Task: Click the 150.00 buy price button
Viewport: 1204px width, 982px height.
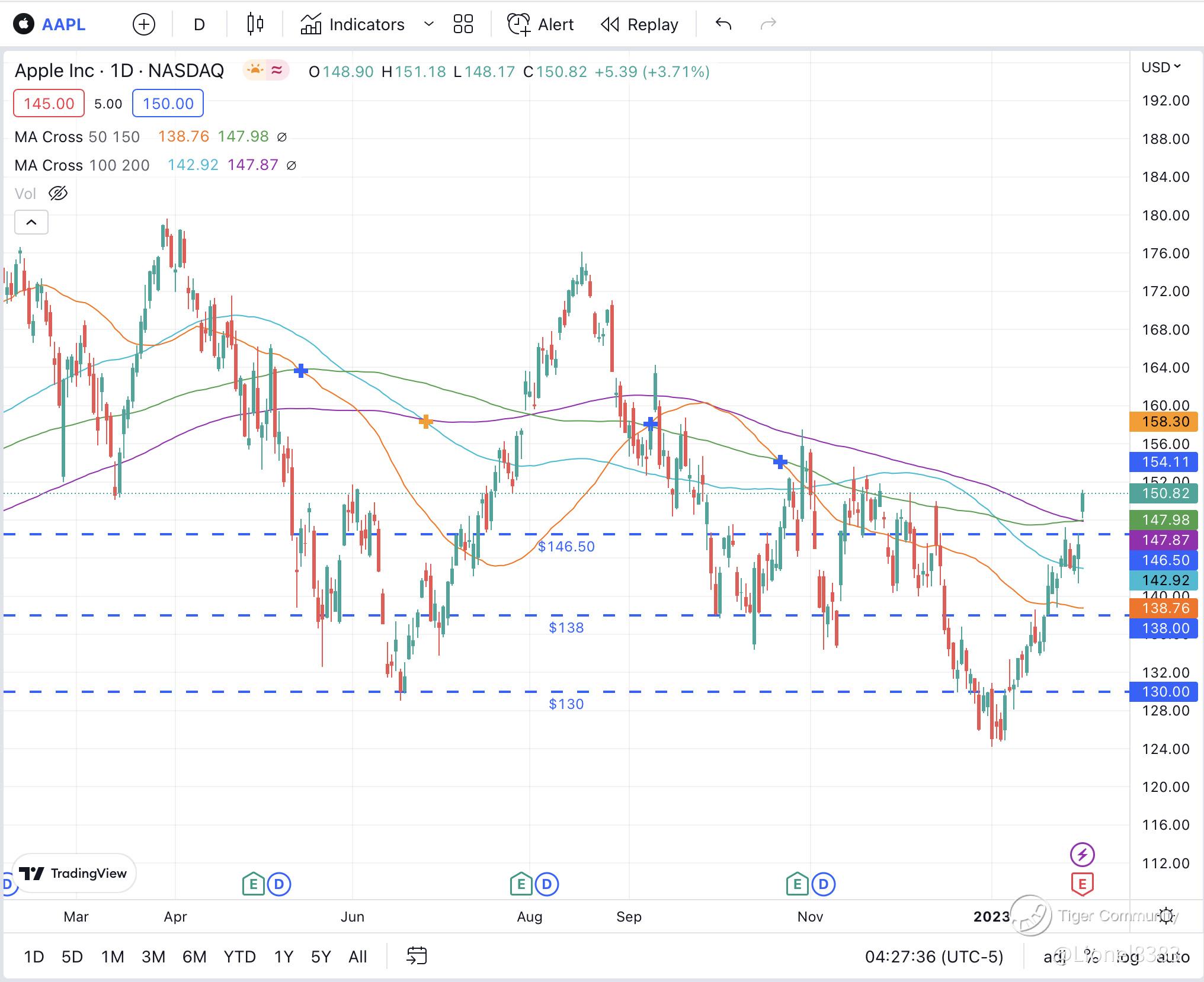Action: pyautogui.click(x=168, y=104)
